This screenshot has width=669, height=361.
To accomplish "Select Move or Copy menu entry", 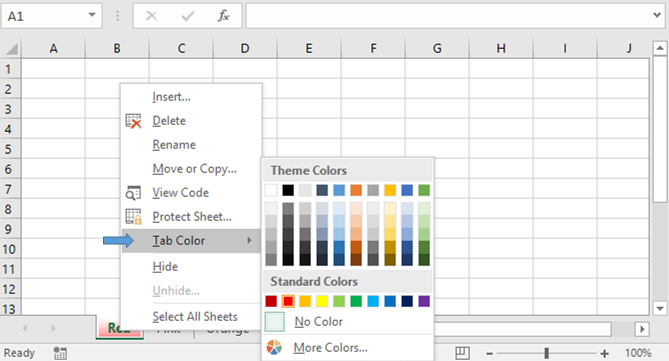I will pyautogui.click(x=195, y=169).
